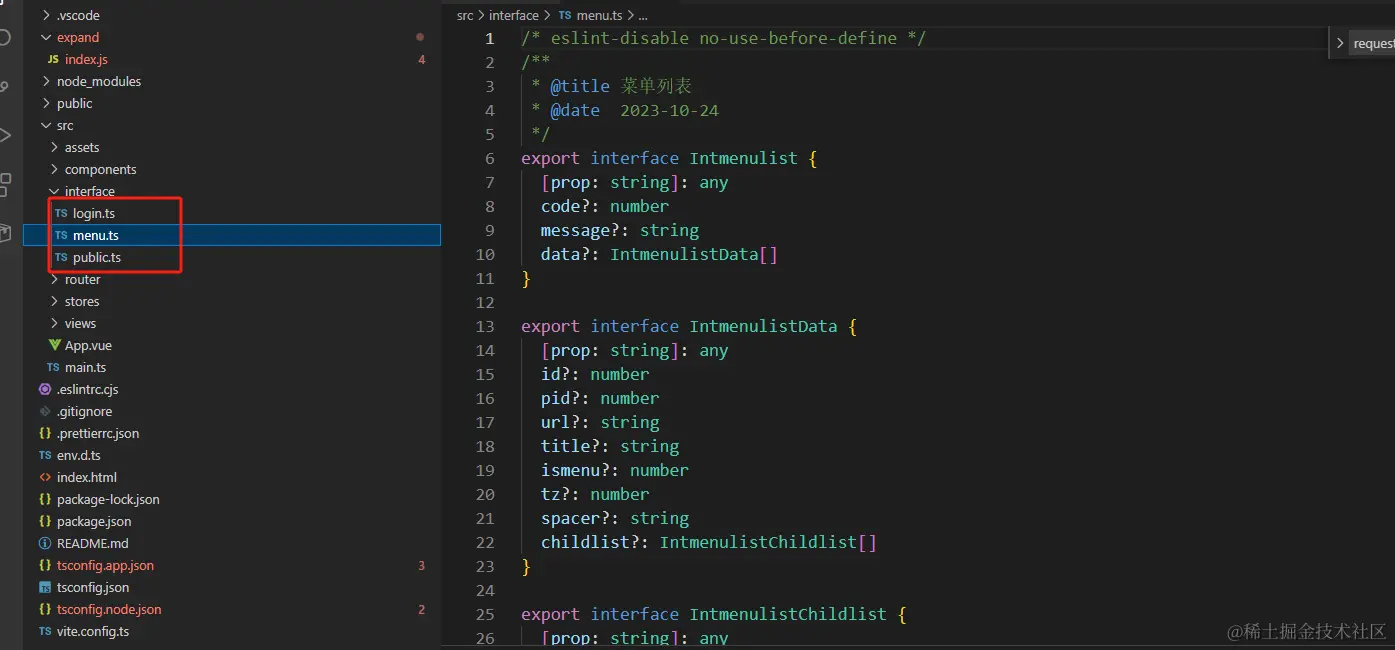
Task: Expand the router folder
Action: 54,280
